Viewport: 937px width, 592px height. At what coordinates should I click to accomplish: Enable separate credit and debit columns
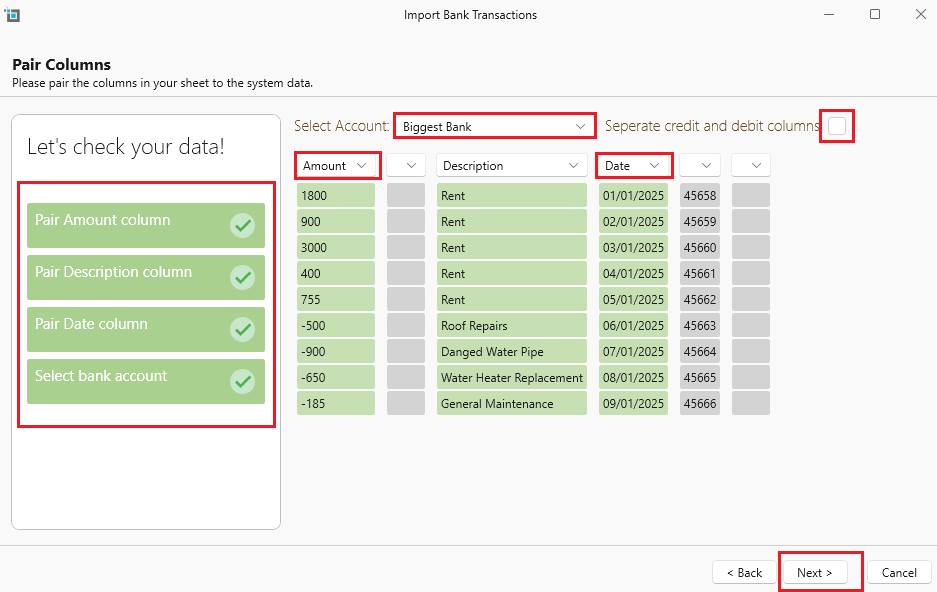pos(837,126)
